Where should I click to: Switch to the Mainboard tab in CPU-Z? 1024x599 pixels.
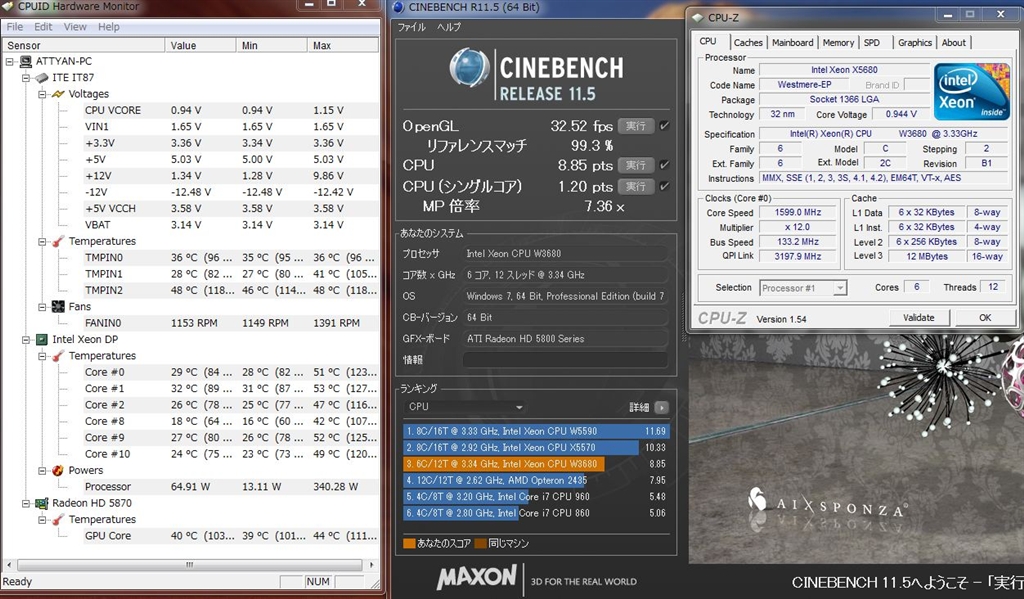792,43
